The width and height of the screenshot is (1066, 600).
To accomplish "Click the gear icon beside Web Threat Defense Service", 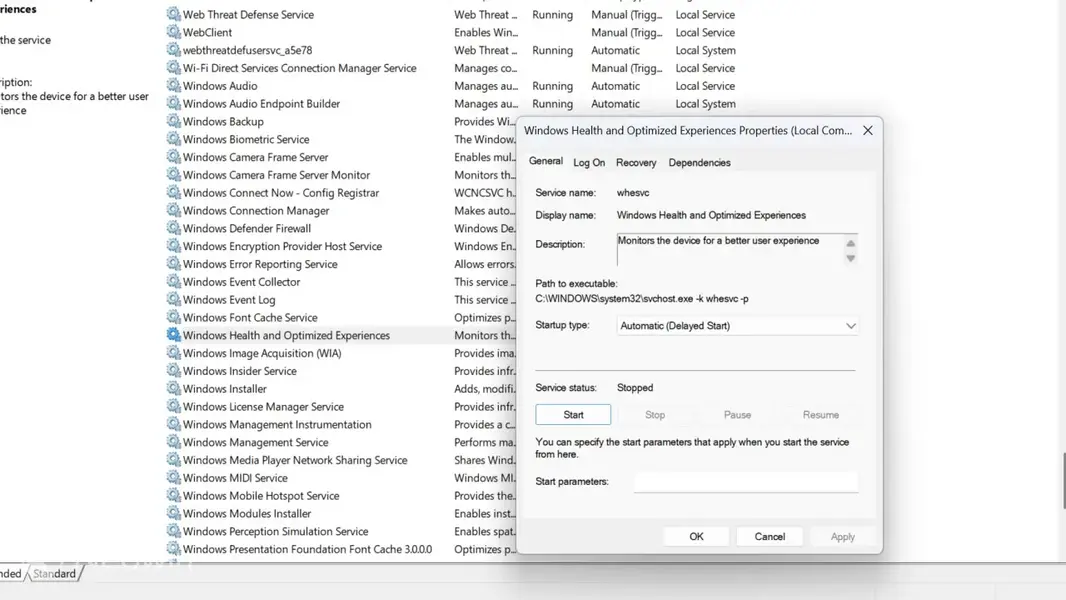I will [173, 14].
